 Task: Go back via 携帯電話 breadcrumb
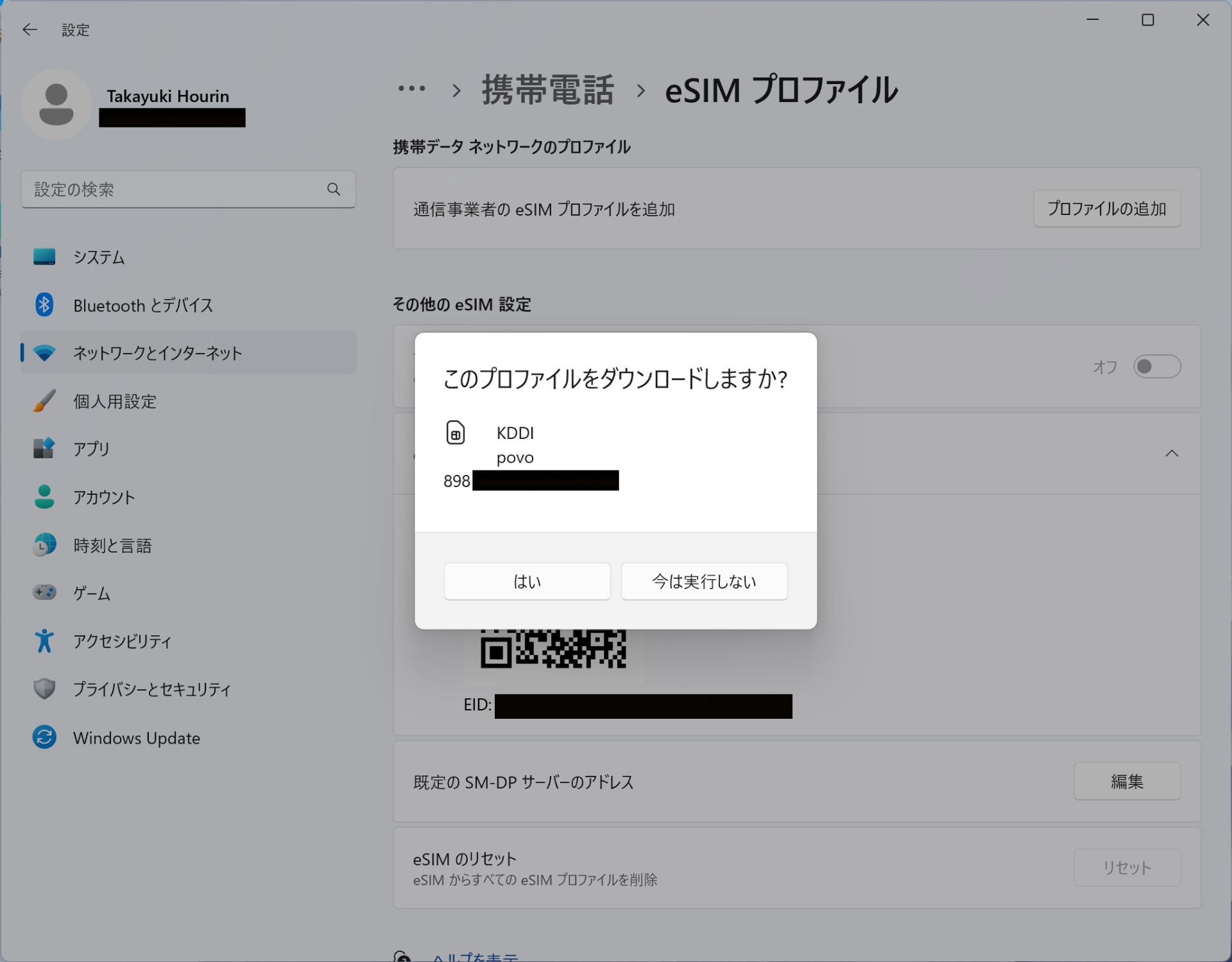tap(547, 90)
